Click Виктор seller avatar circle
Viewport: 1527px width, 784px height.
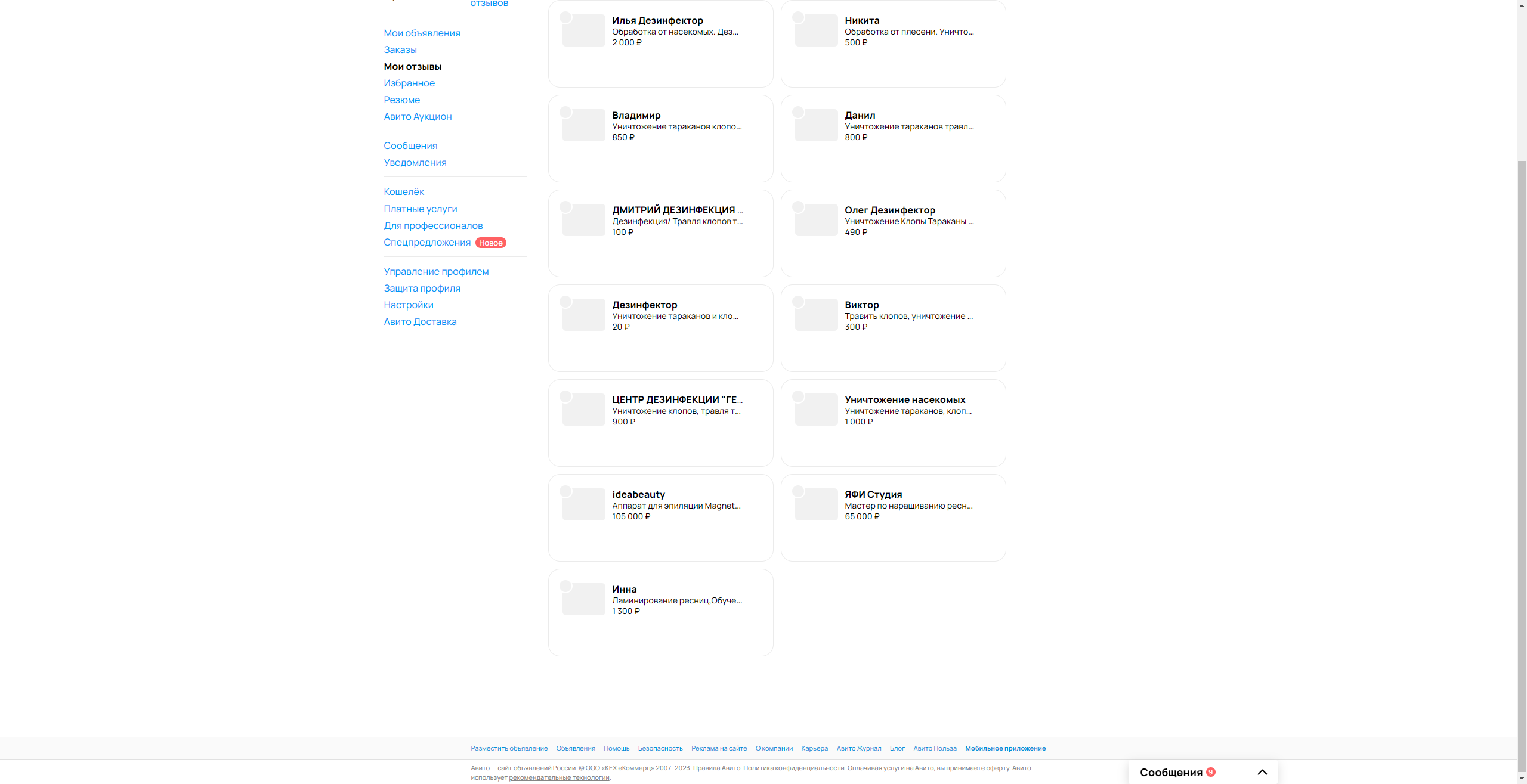(798, 302)
